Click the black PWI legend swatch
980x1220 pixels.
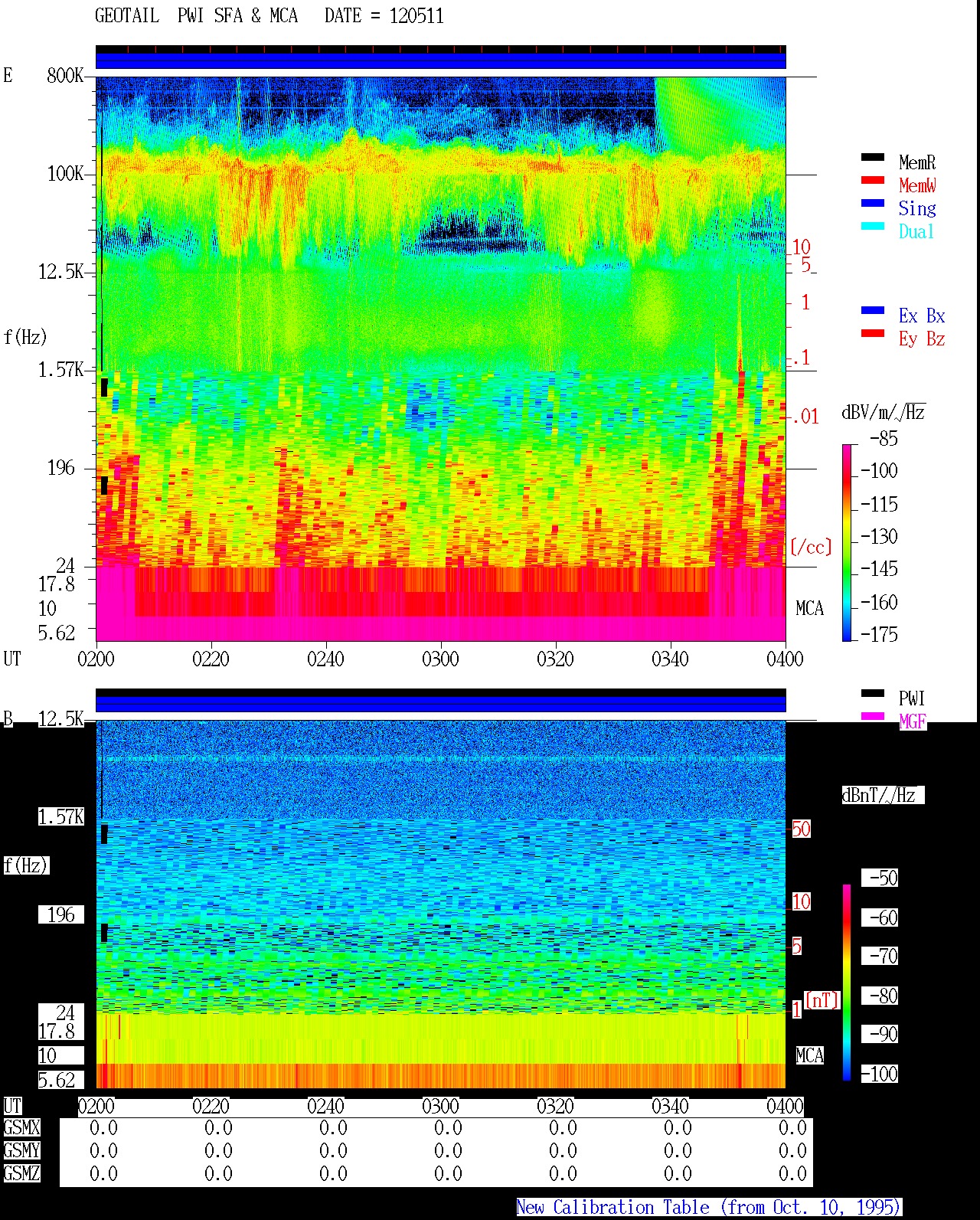pos(873,693)
